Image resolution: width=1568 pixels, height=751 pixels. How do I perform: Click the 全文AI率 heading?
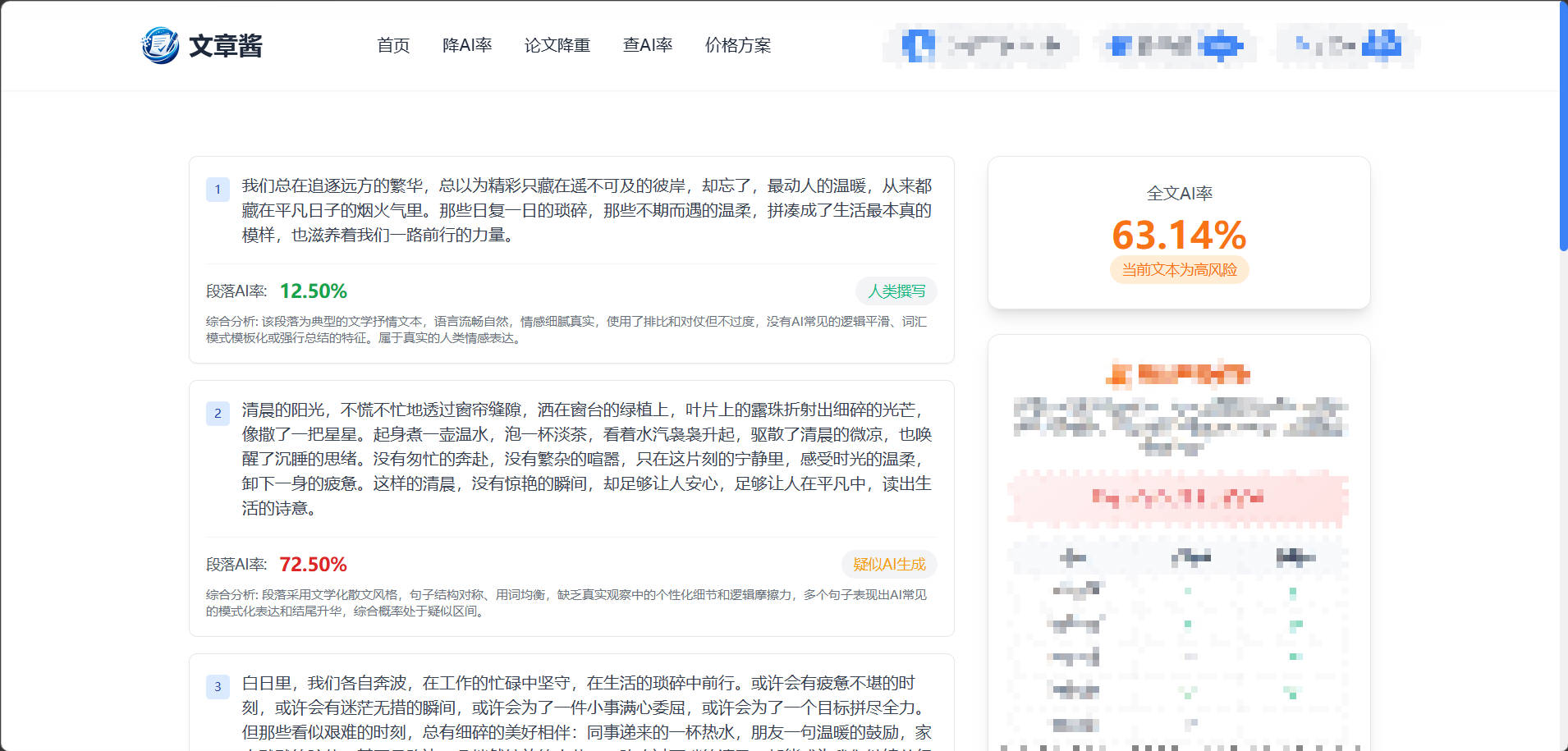pyautogui.click(x=1179, y=194)
